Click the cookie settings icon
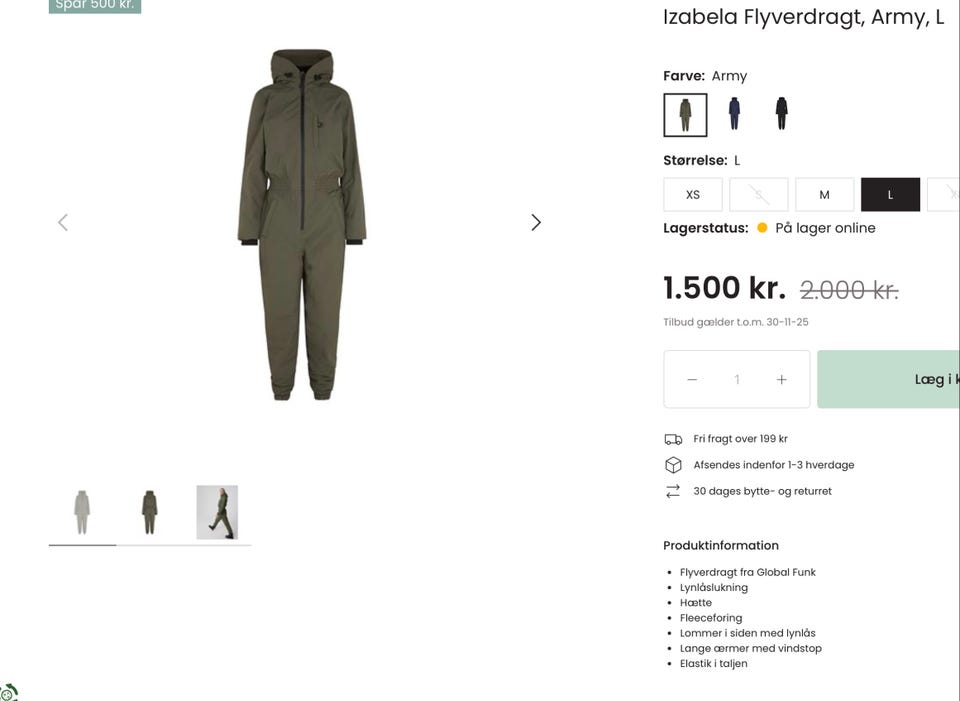 pos(9,692)
